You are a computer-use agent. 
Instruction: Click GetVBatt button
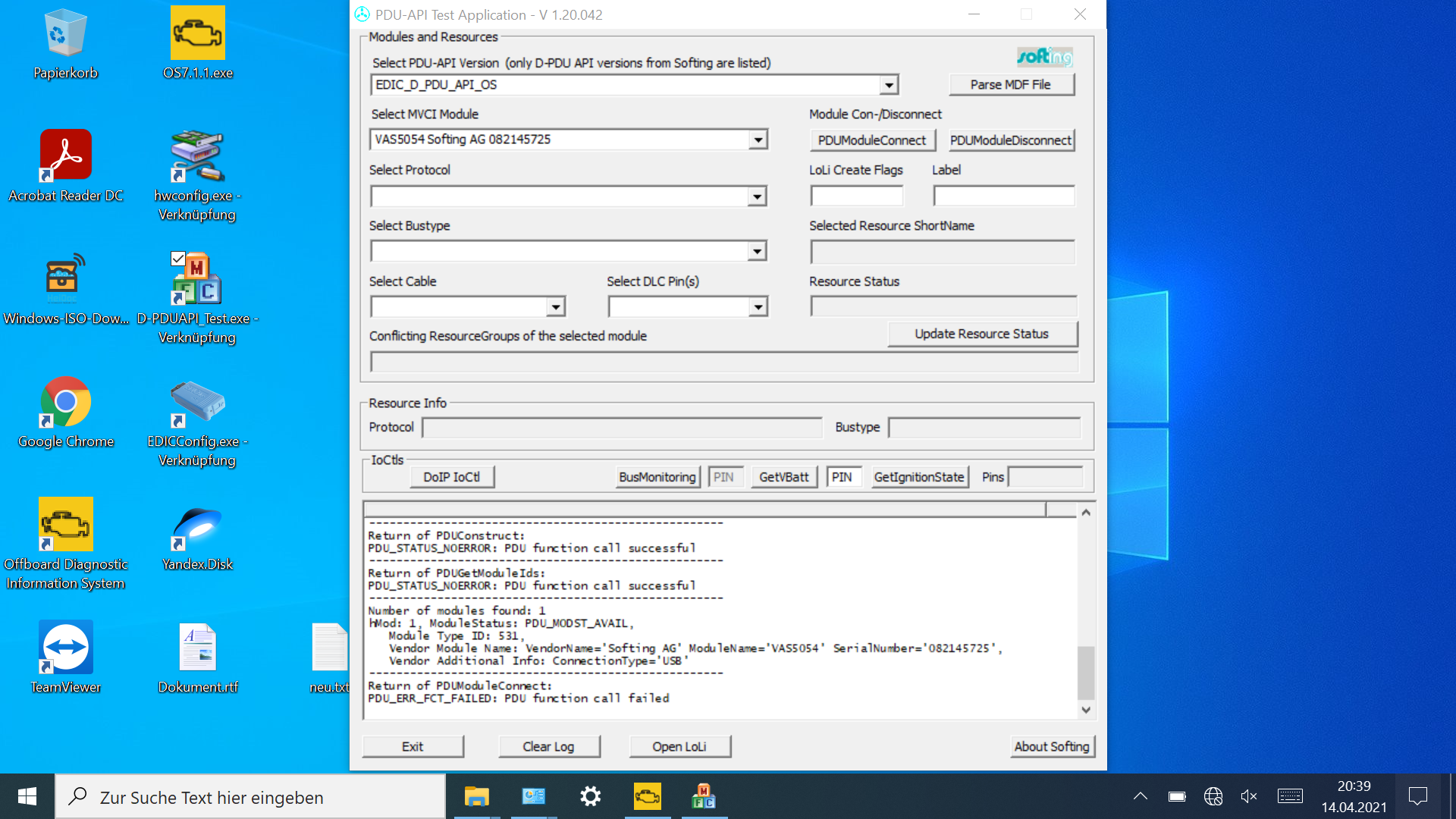coord(784,477)
